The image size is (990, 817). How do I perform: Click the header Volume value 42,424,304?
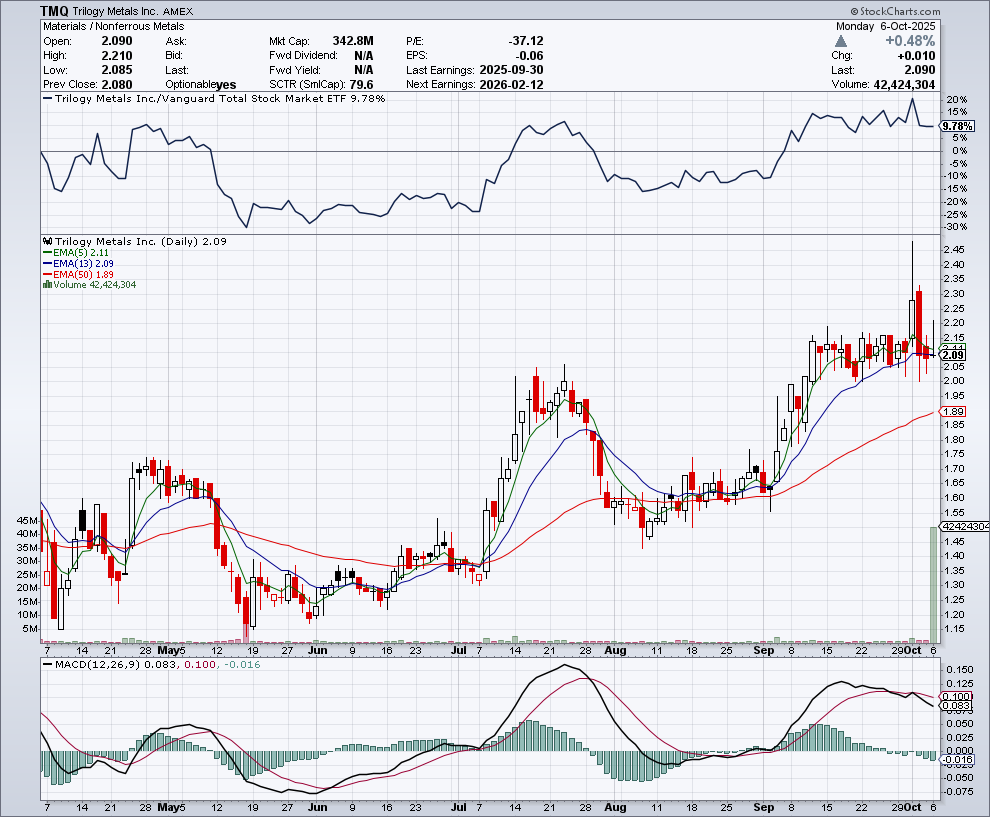[x=904, y=85]
